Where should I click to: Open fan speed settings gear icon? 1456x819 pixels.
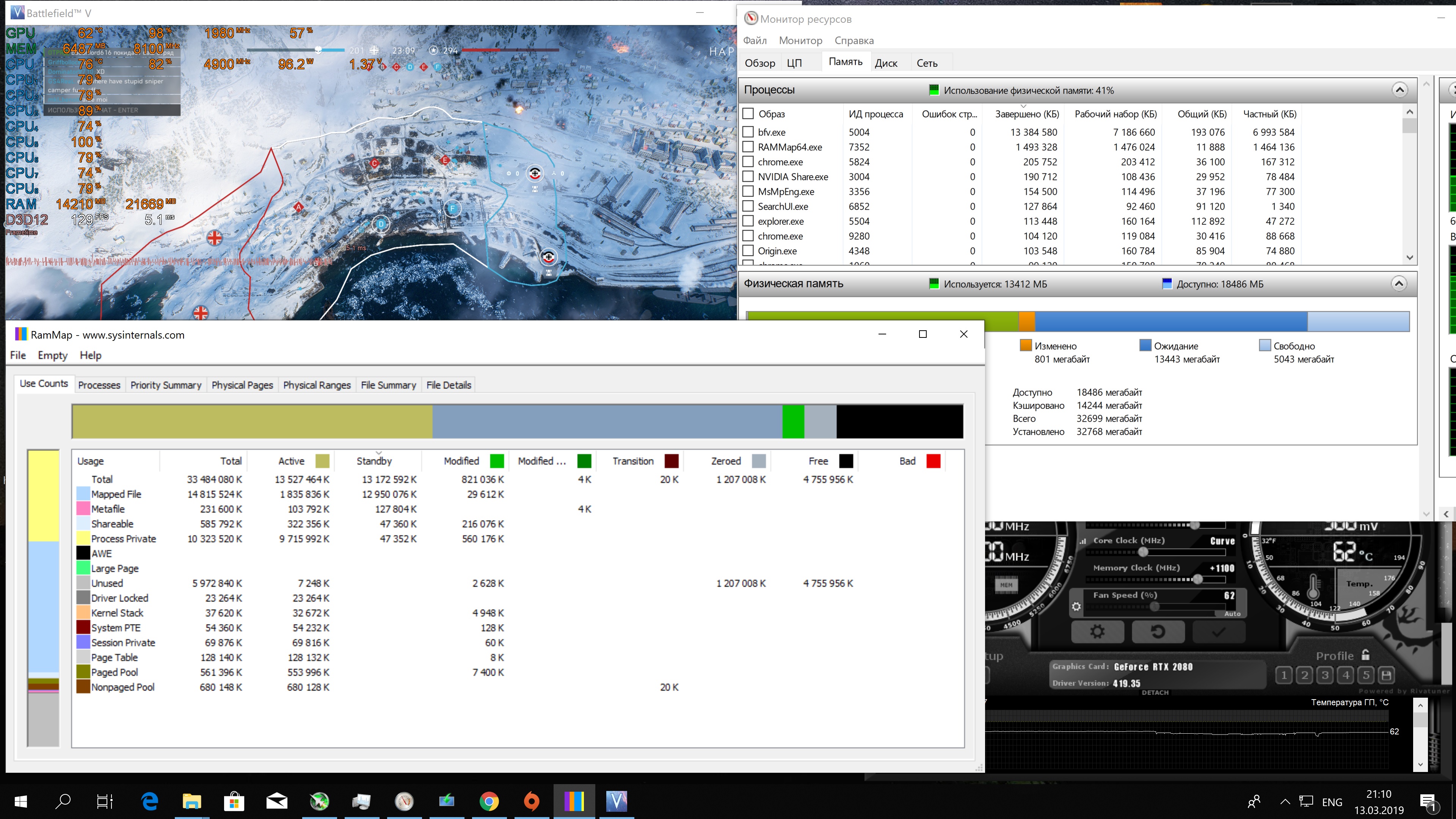click(x=1076, y=607)
